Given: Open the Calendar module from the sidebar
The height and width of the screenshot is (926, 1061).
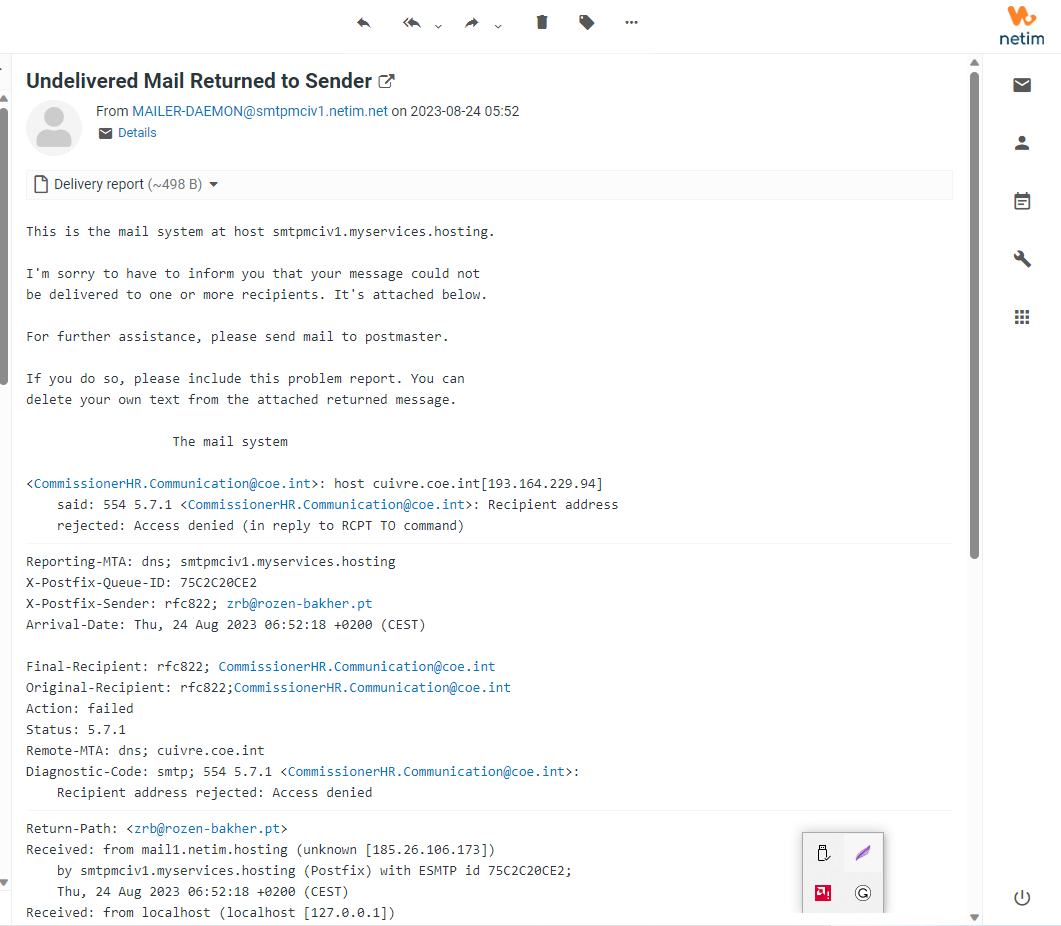Looking at the screenshot, I should [x=1021, y=200].
